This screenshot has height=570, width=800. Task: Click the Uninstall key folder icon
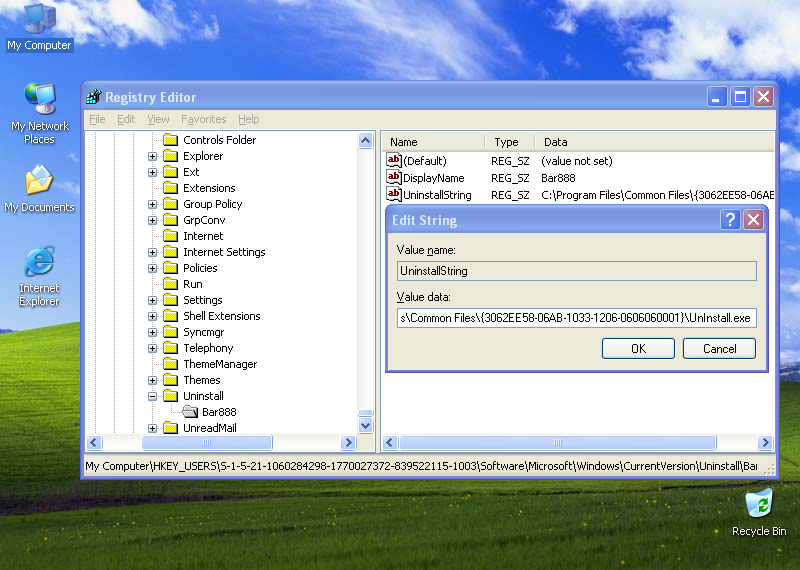pyautogui.click(x=170, y=395)
